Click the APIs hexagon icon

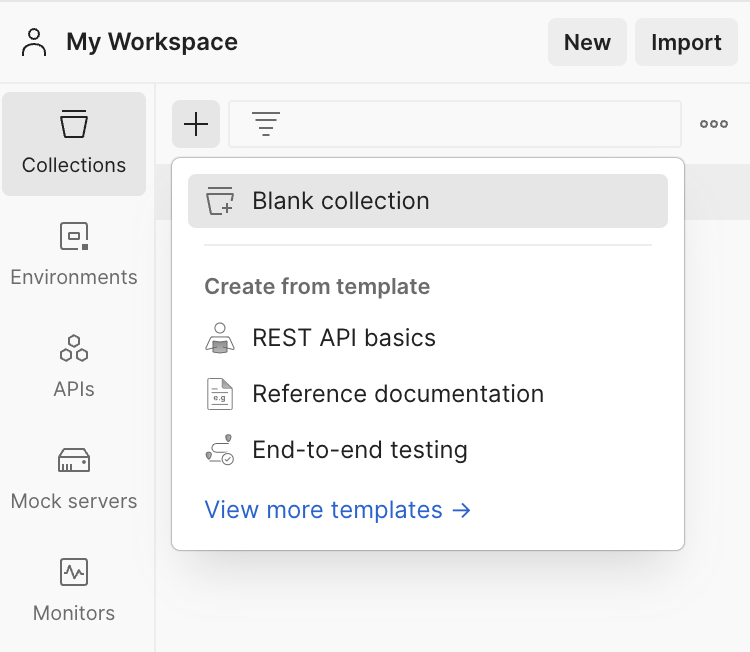(x=74, y=349)
